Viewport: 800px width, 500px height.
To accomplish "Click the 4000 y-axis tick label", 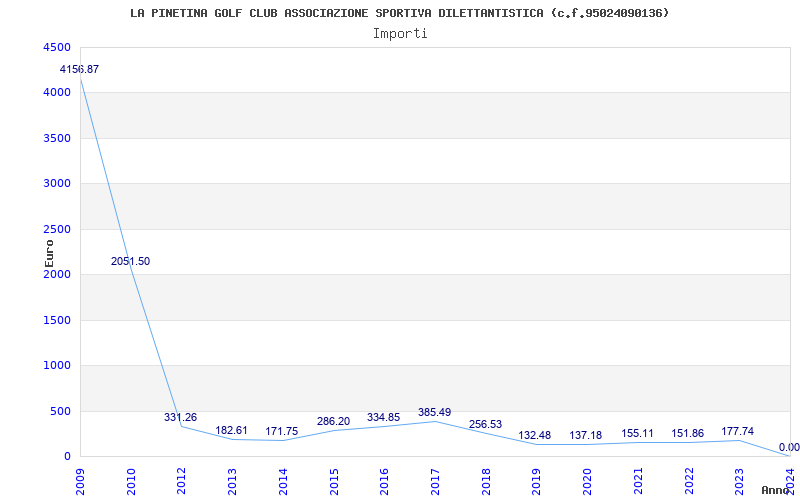I will [x=56, y=93].
